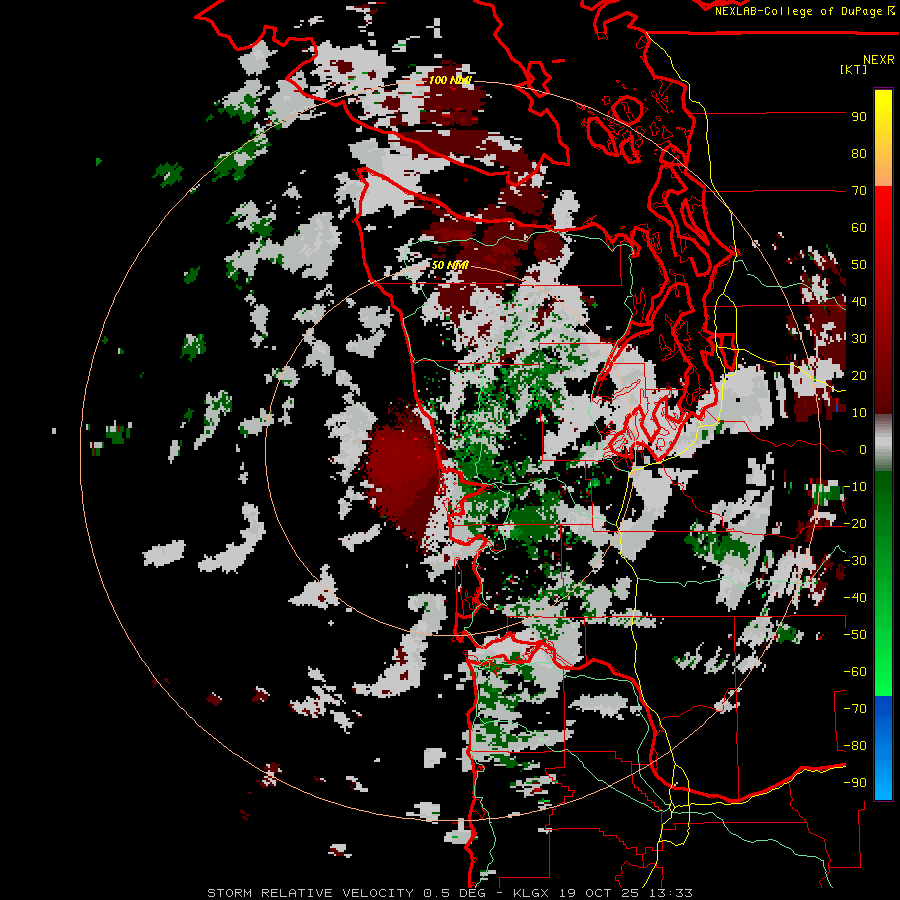Viewport: 900px width, 900px height.
Task: Click the 30 value on the velocity scale
Action: 859,339
